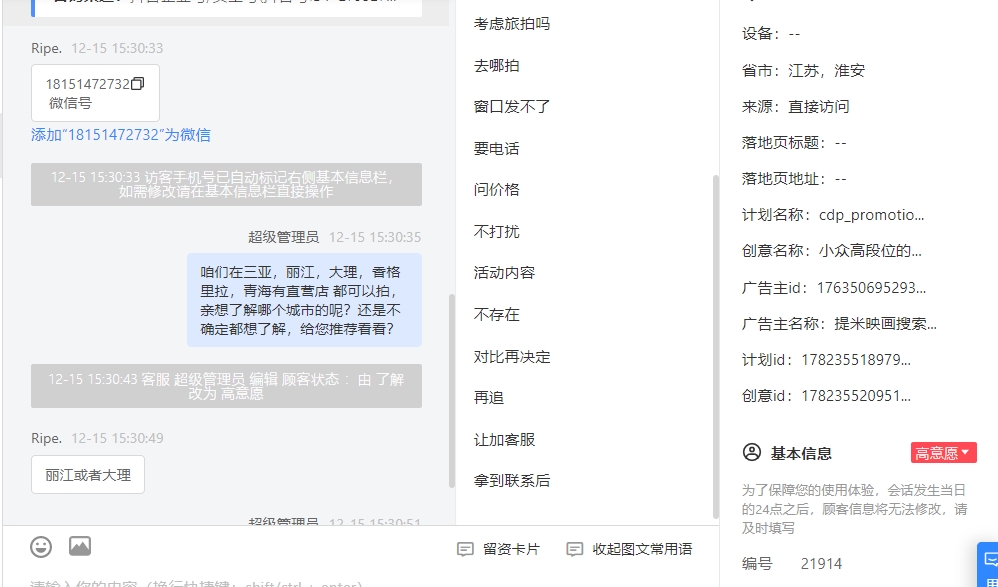Click the 落地页标题 field row

(x=794, y=143)
